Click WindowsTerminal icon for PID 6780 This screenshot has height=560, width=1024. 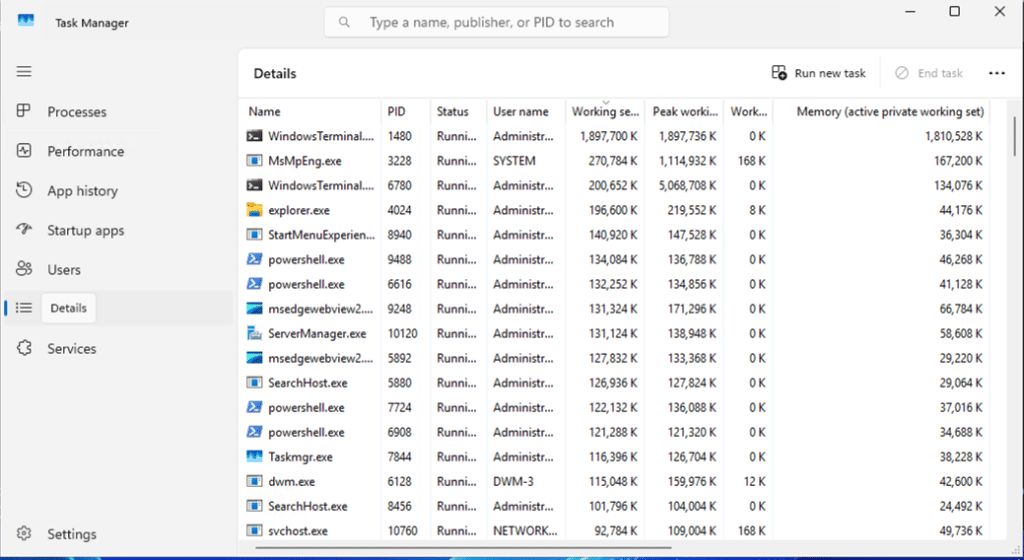254,185
